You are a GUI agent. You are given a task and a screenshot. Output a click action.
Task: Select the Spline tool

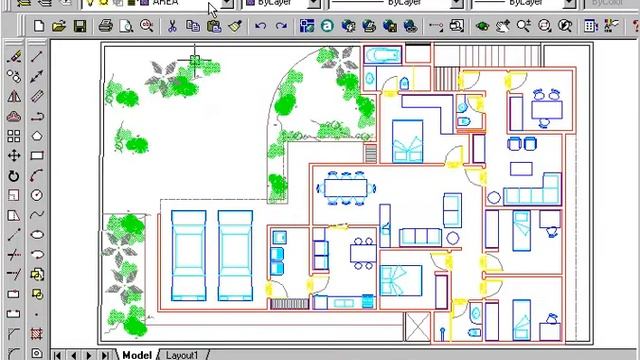tap(37, 215)
